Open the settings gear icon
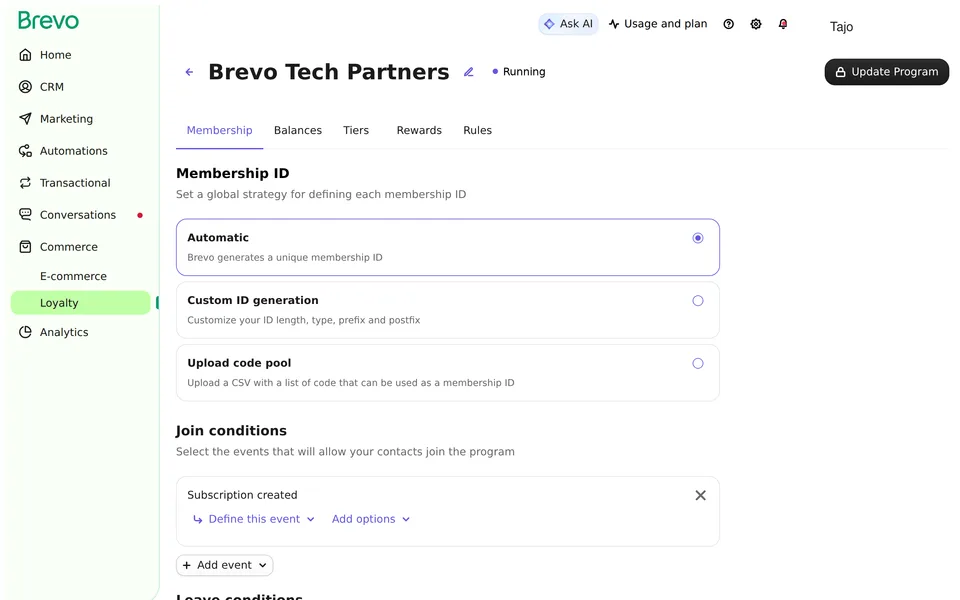 (756, 24)
